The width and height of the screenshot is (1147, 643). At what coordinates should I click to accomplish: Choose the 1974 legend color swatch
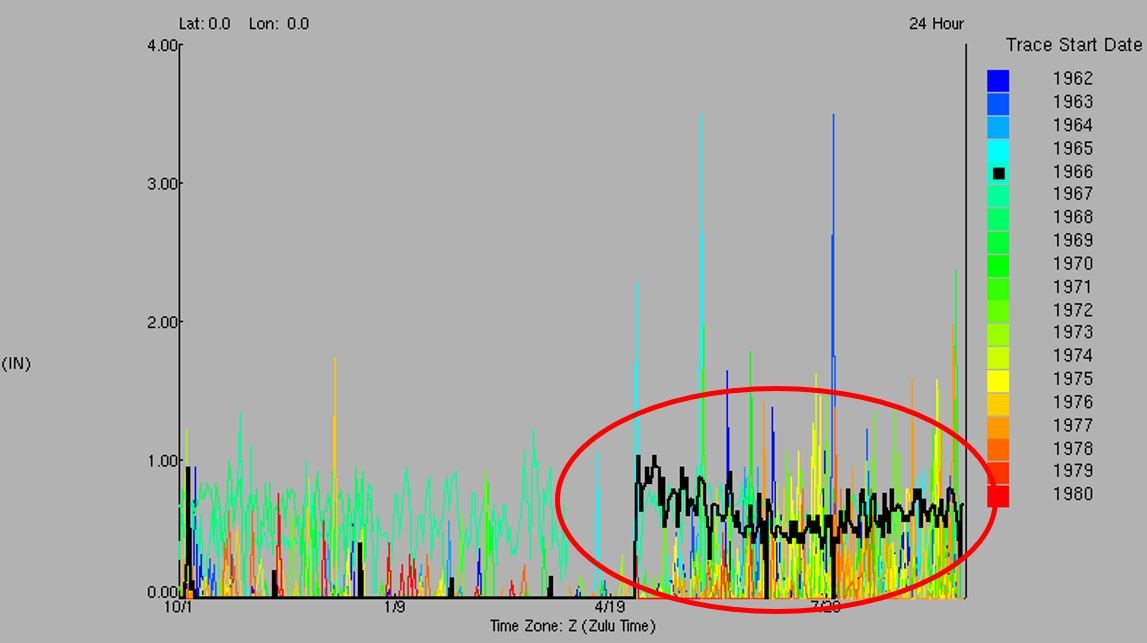pyautogui.click(x=998, y=358)
